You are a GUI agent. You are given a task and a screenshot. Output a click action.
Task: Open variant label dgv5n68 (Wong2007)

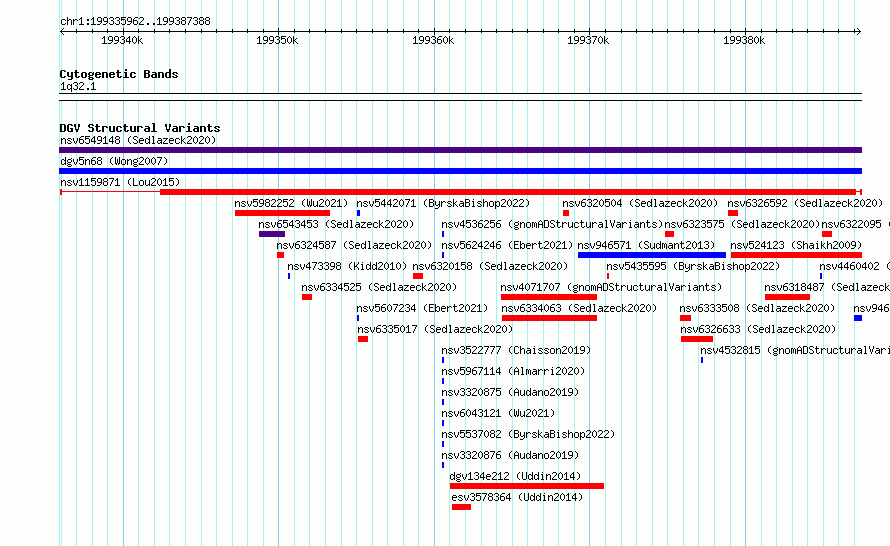click(x=114, y=161)
